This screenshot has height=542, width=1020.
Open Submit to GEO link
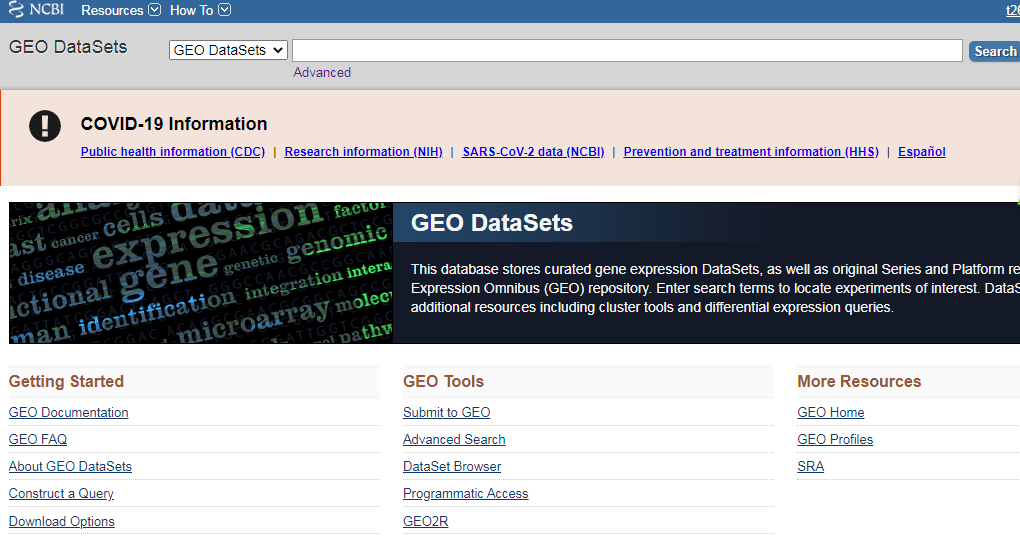pyautogui.click(x=446, y=412)
